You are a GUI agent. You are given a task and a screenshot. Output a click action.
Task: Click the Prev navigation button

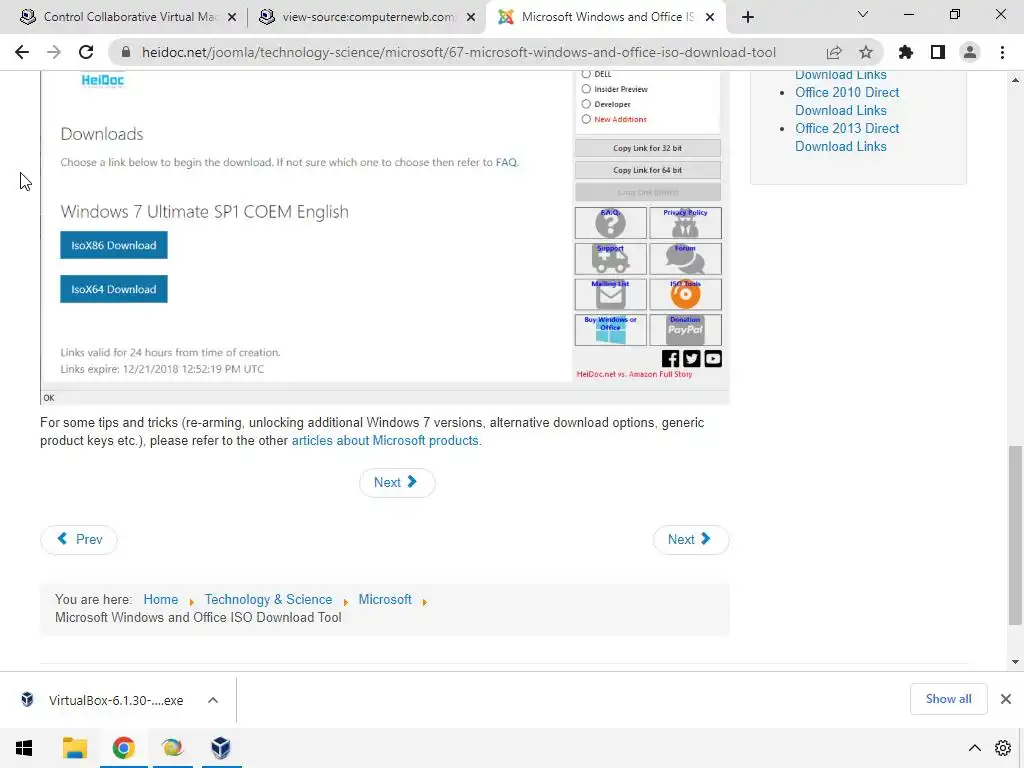(79, 539)
